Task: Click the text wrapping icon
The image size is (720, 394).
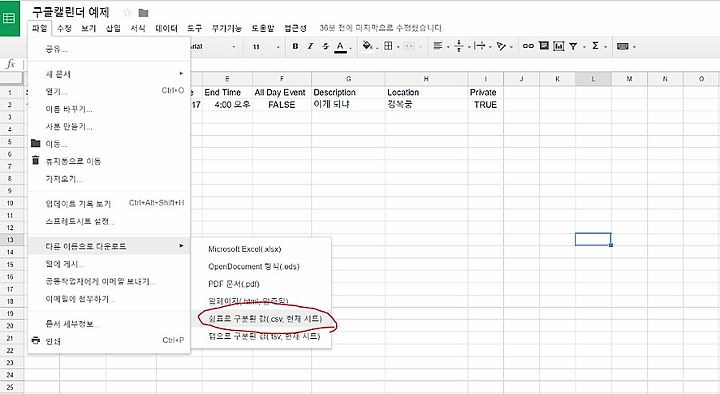Action: click(x=480, y=46)
